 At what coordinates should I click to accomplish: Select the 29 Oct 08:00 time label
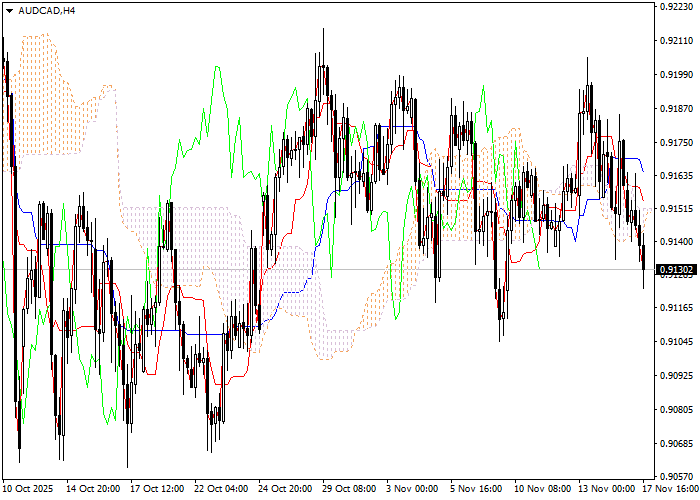[350, 489]
